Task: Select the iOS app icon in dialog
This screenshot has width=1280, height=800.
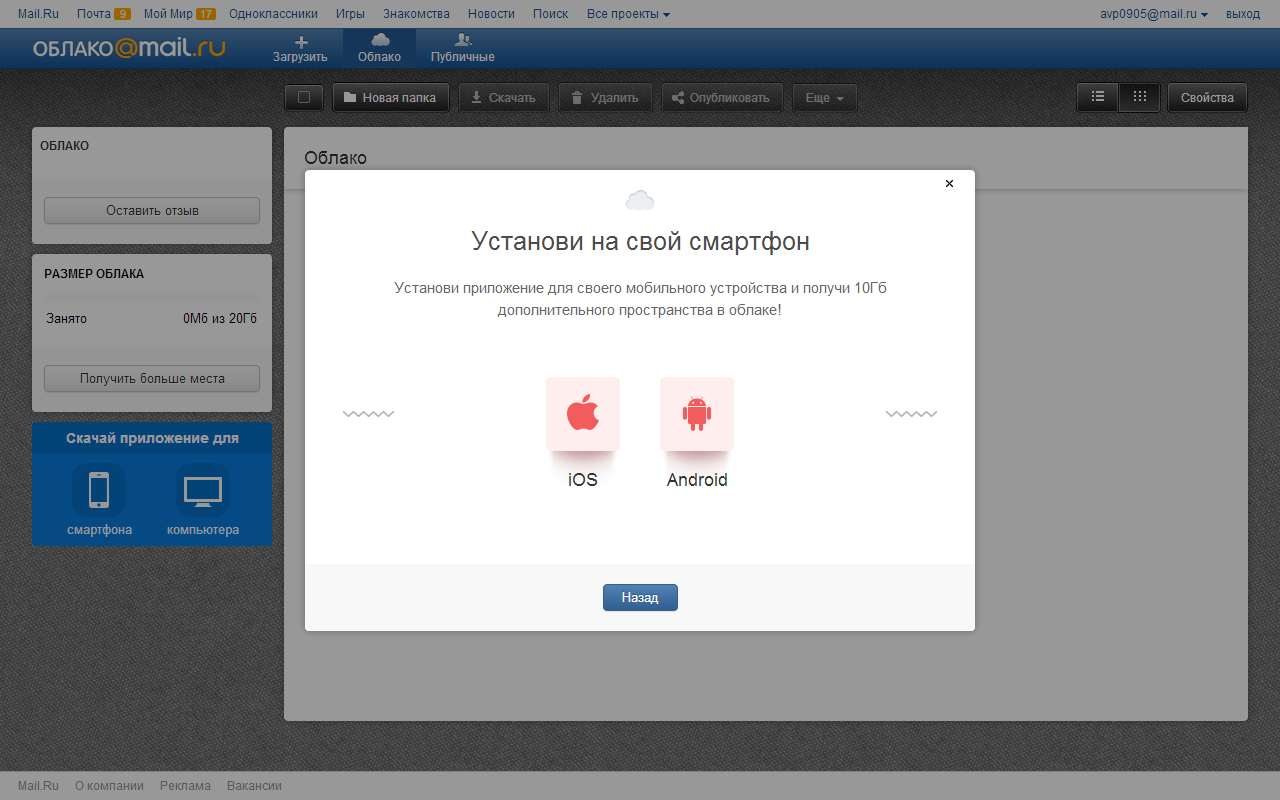Action: click(583, 413)
